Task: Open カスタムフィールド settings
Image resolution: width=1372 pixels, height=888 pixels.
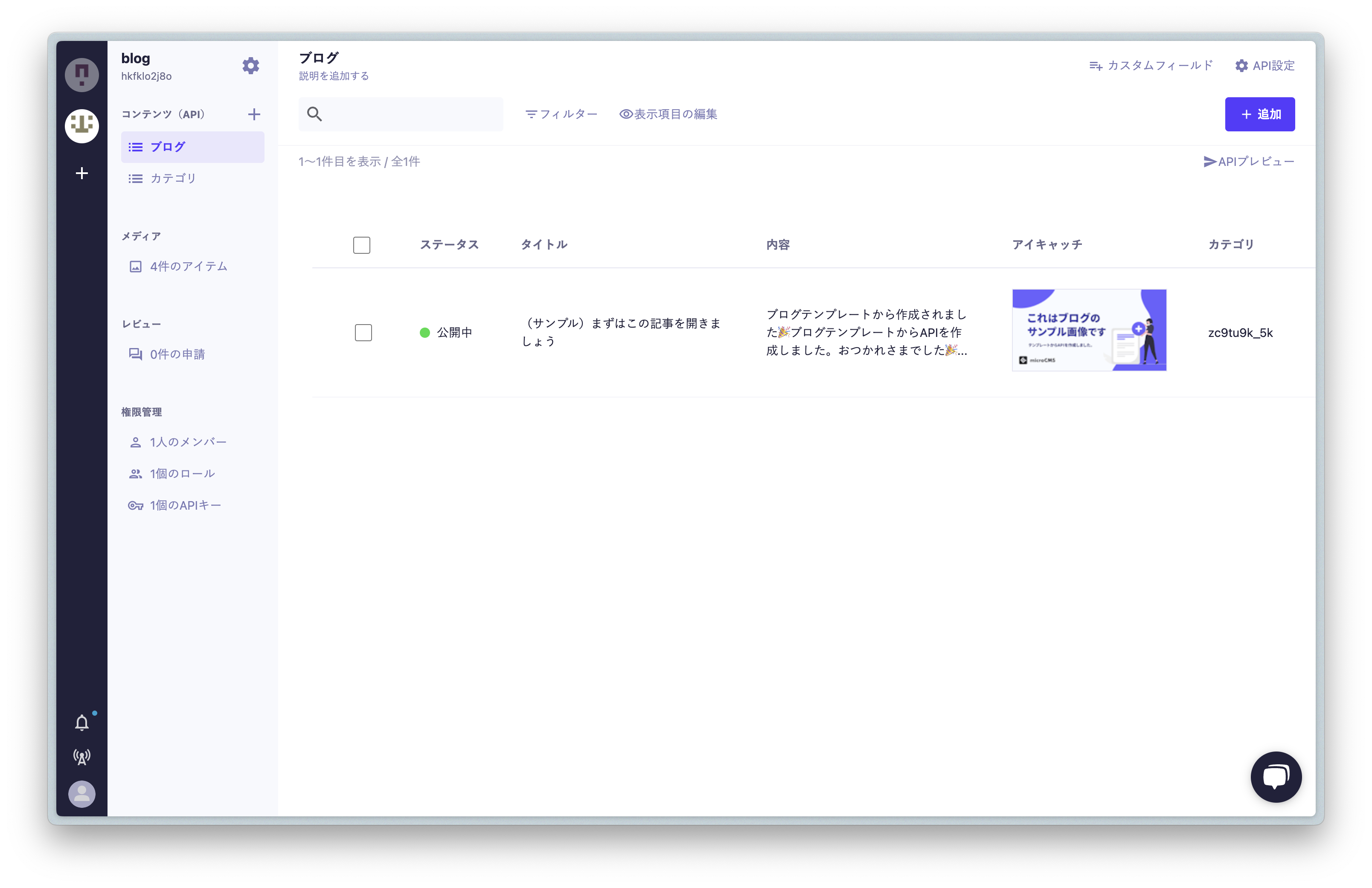Action: coord(1151,66)
